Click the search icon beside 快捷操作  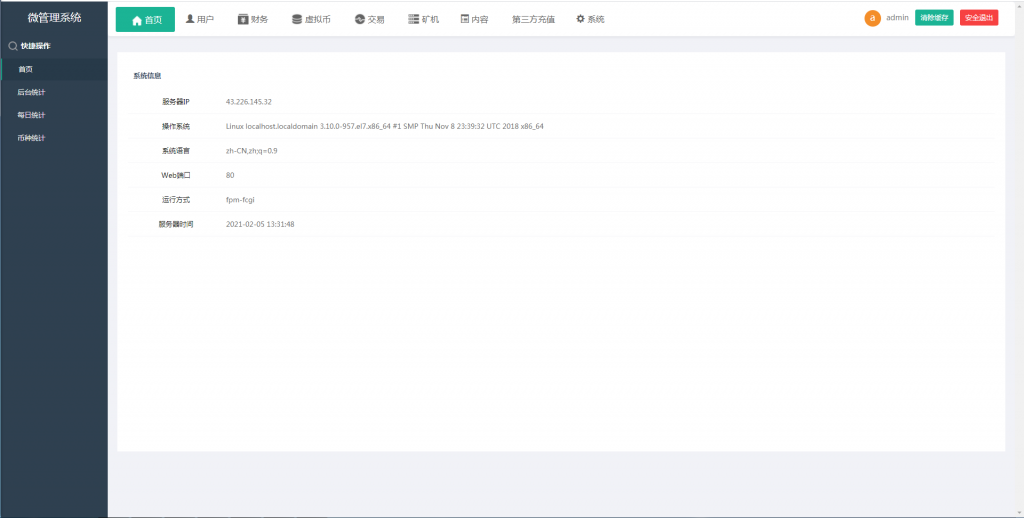pyautogui.click(x=12, y=46)
